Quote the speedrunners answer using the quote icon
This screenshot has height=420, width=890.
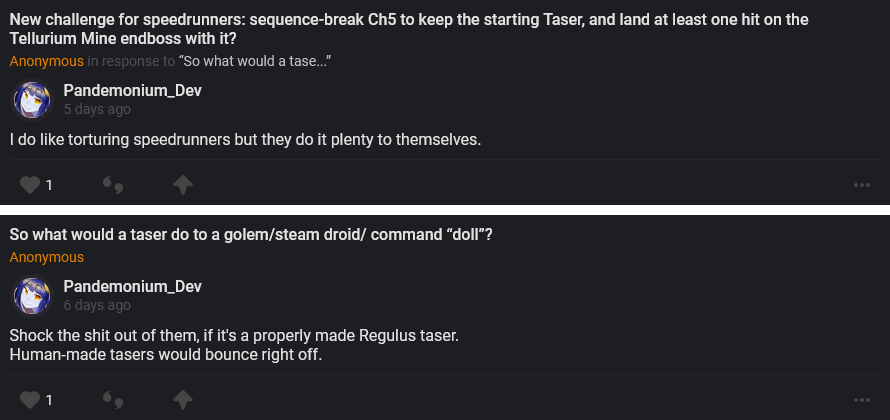pos(114,185)
